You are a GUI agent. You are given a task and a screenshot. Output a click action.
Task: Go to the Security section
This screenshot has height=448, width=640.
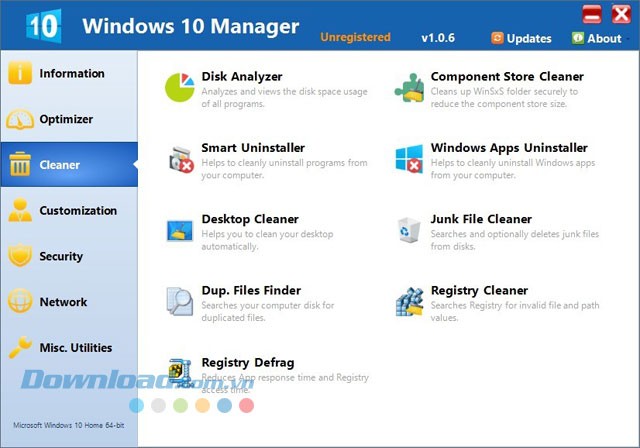tap(60, 257)
